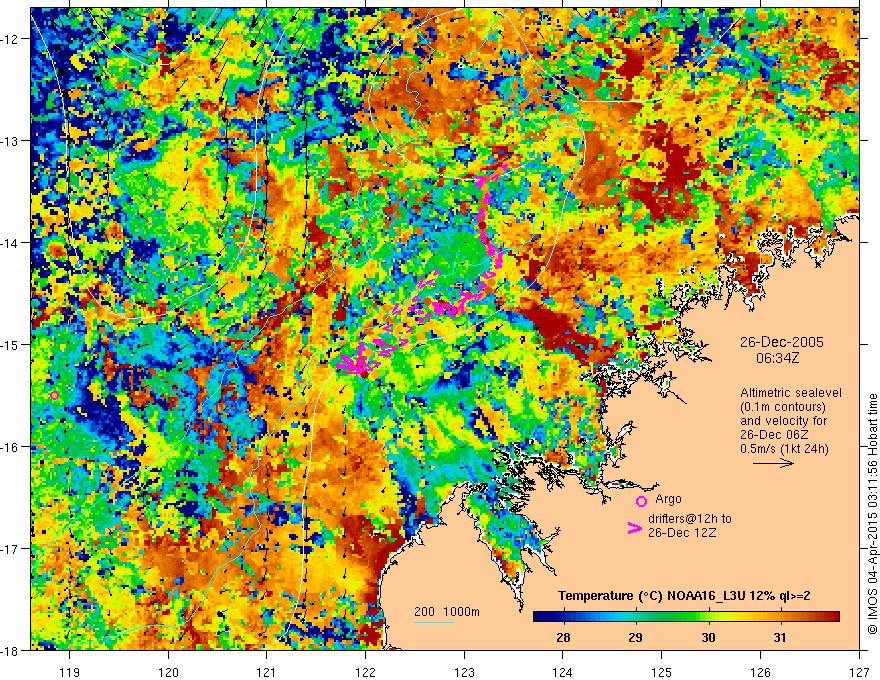
Task: Click the '200 1000m' depth label
Action: tap(447, 612)
